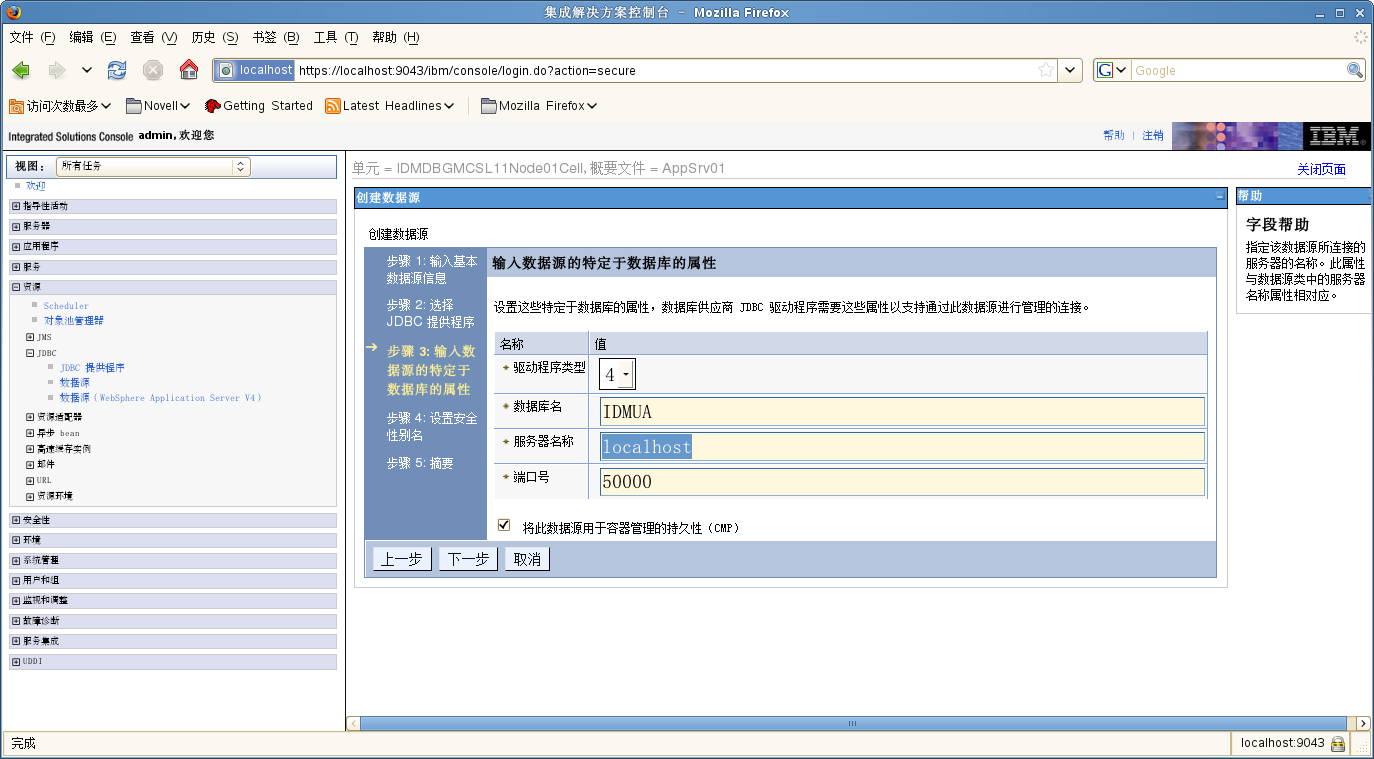This screenshot has height=759, width=1374.
Task: Expand the 高速缓存实例 tree node
Action: click(30, 449)
